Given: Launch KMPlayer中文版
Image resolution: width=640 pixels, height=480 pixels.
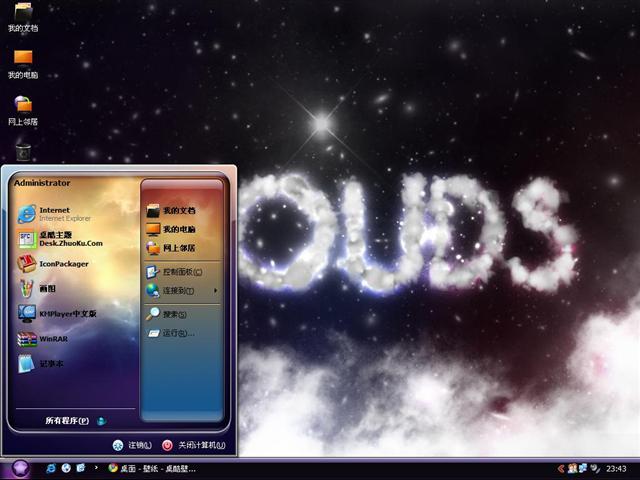Looking at the screenshot, I should pyautogui.click(x=57, y=313).
